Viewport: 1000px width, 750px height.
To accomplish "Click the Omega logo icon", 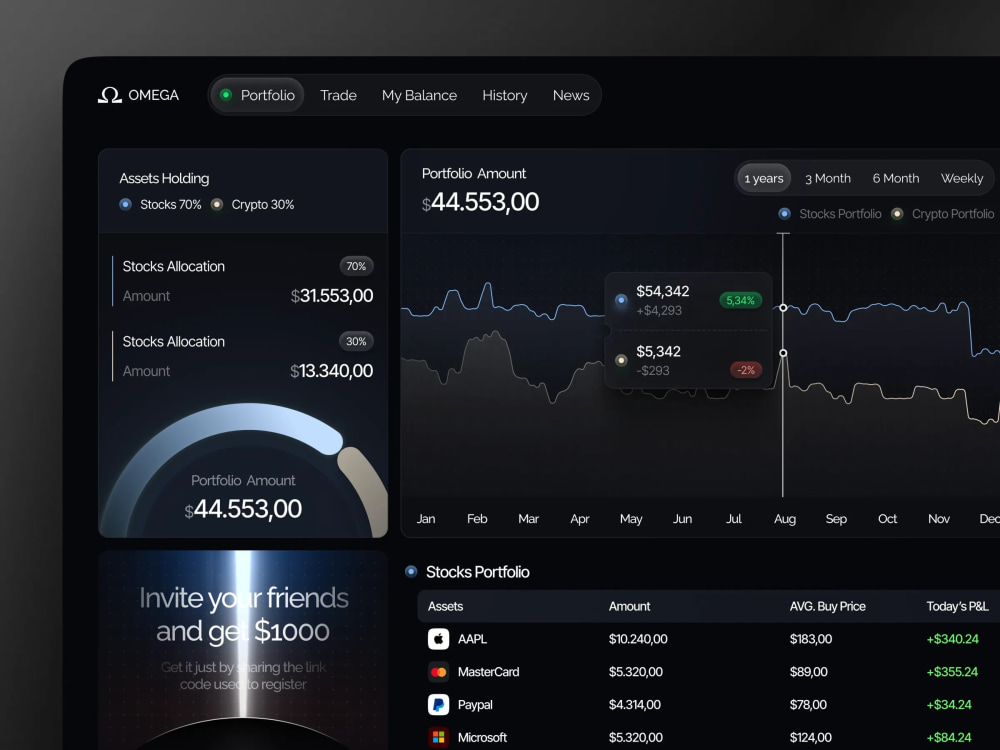I will point(110,95).
